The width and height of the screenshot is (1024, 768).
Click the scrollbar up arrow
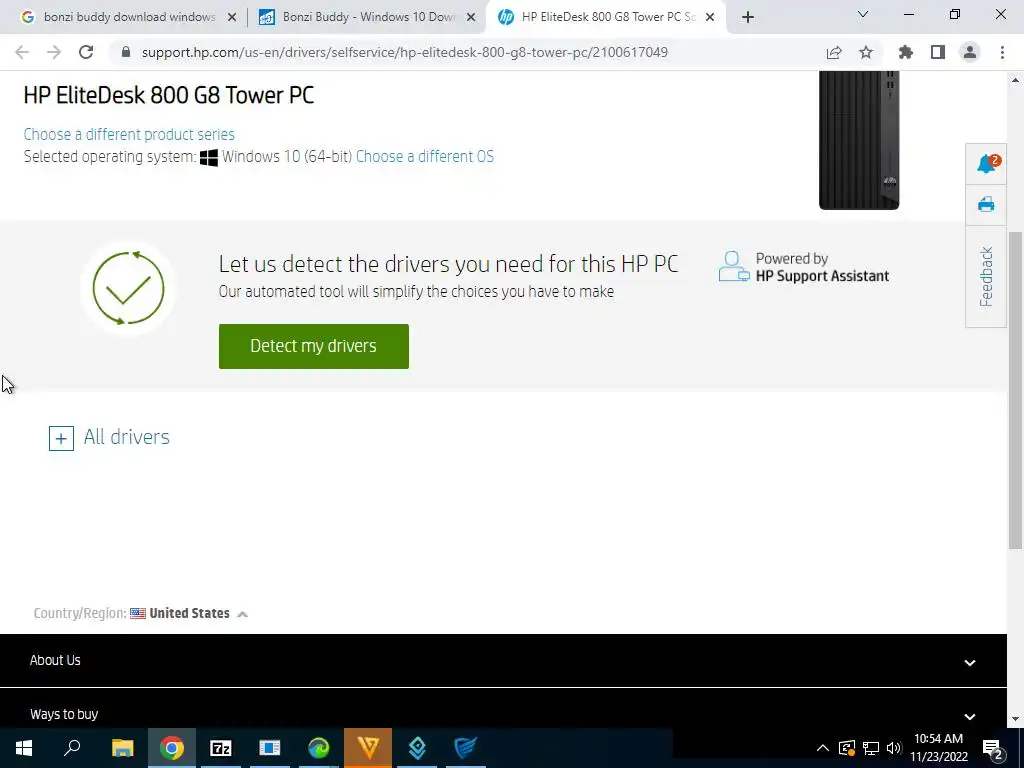click(x=1015, y=80)
